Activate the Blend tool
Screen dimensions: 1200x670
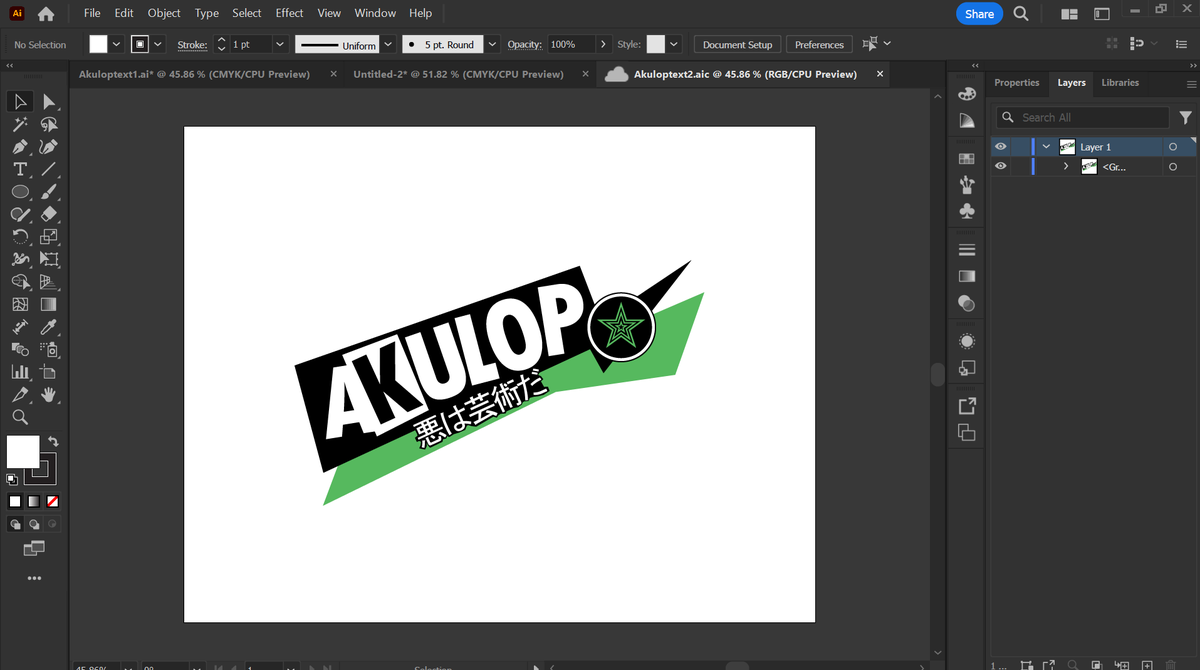point(20,349)
